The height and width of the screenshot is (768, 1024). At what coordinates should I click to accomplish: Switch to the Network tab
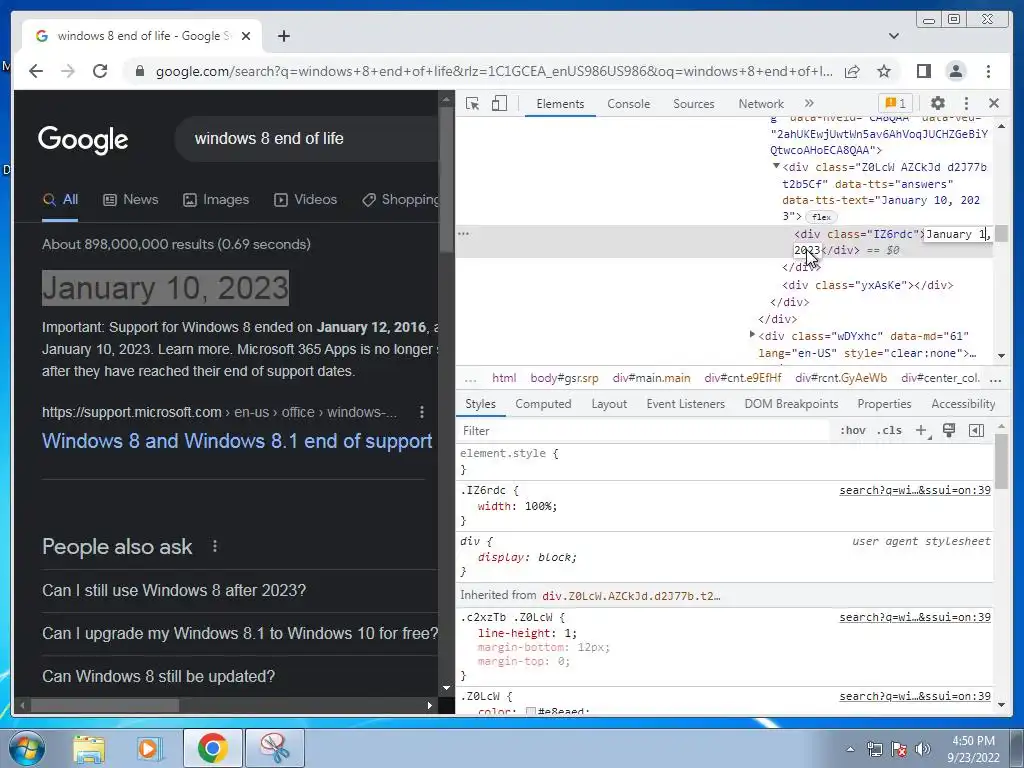[x=761, y=104]
